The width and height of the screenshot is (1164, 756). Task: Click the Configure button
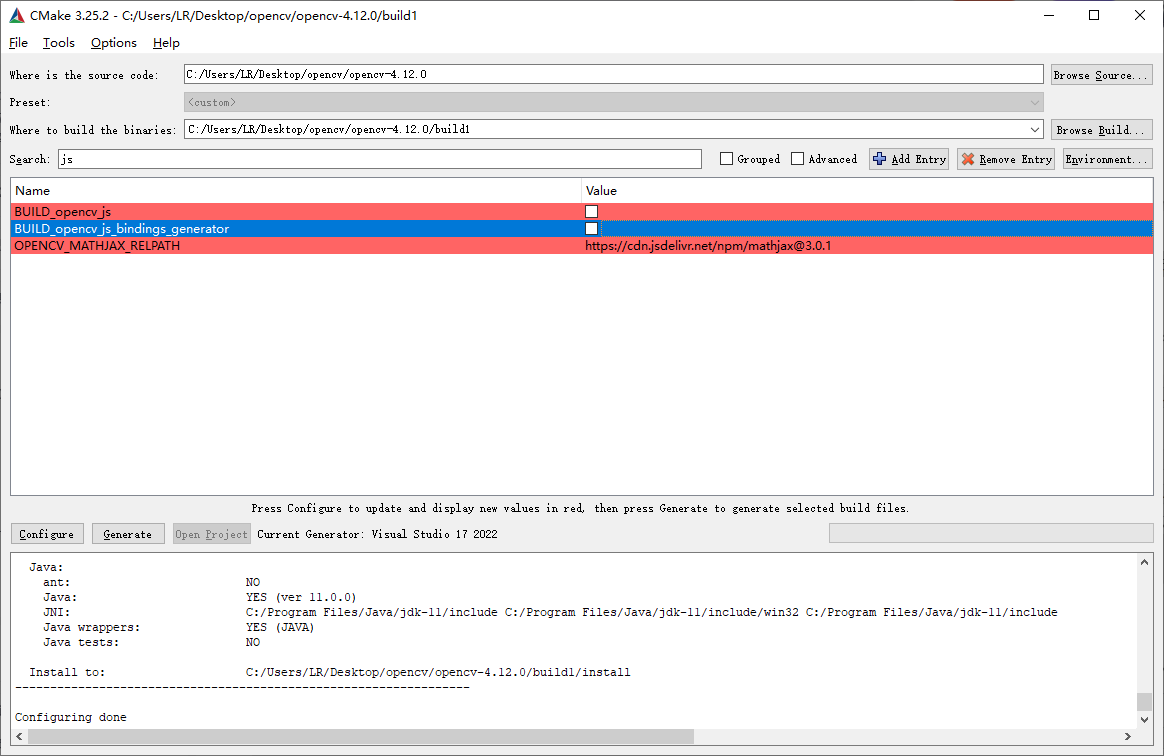(x=47, y=534)
